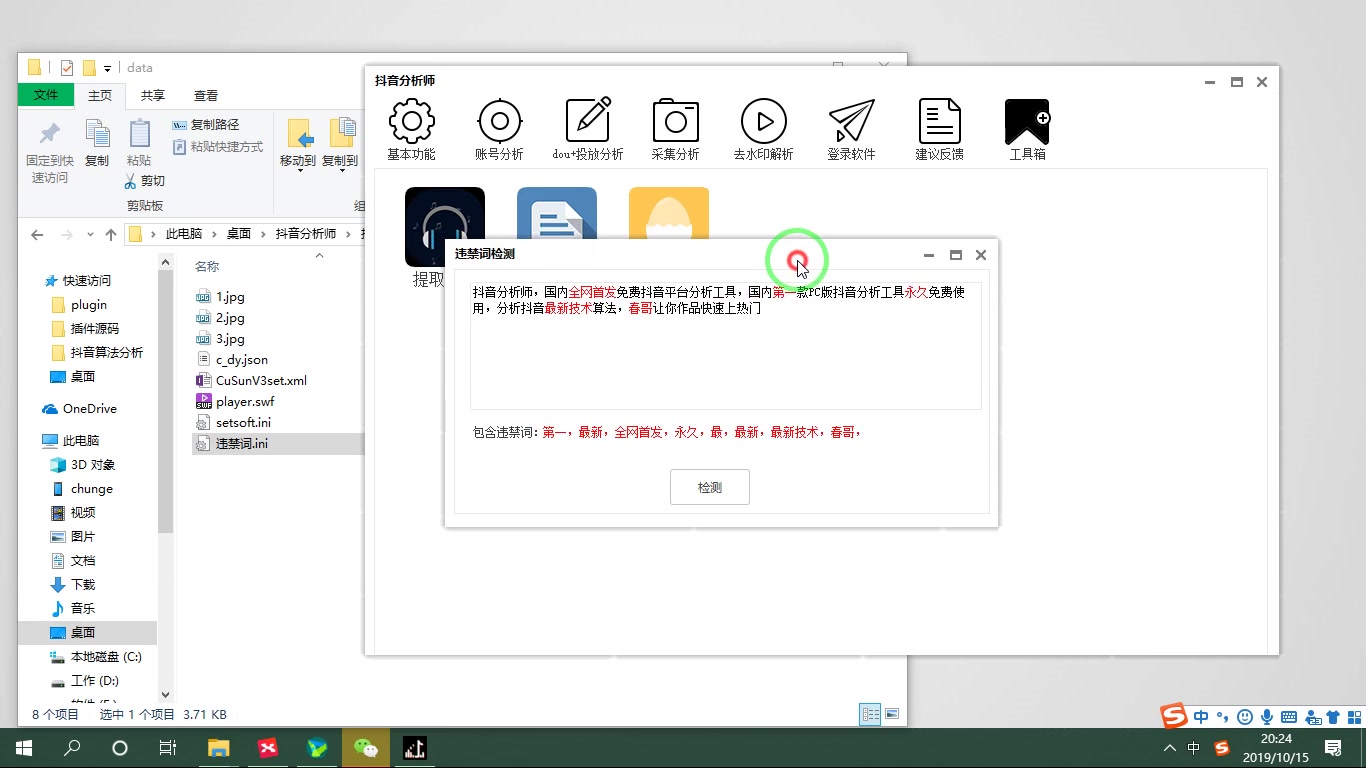Viewport: 1366px width, 768px height.
Task: Switch to the 共享 ribbon tab
Action: (x=153, y=95)
